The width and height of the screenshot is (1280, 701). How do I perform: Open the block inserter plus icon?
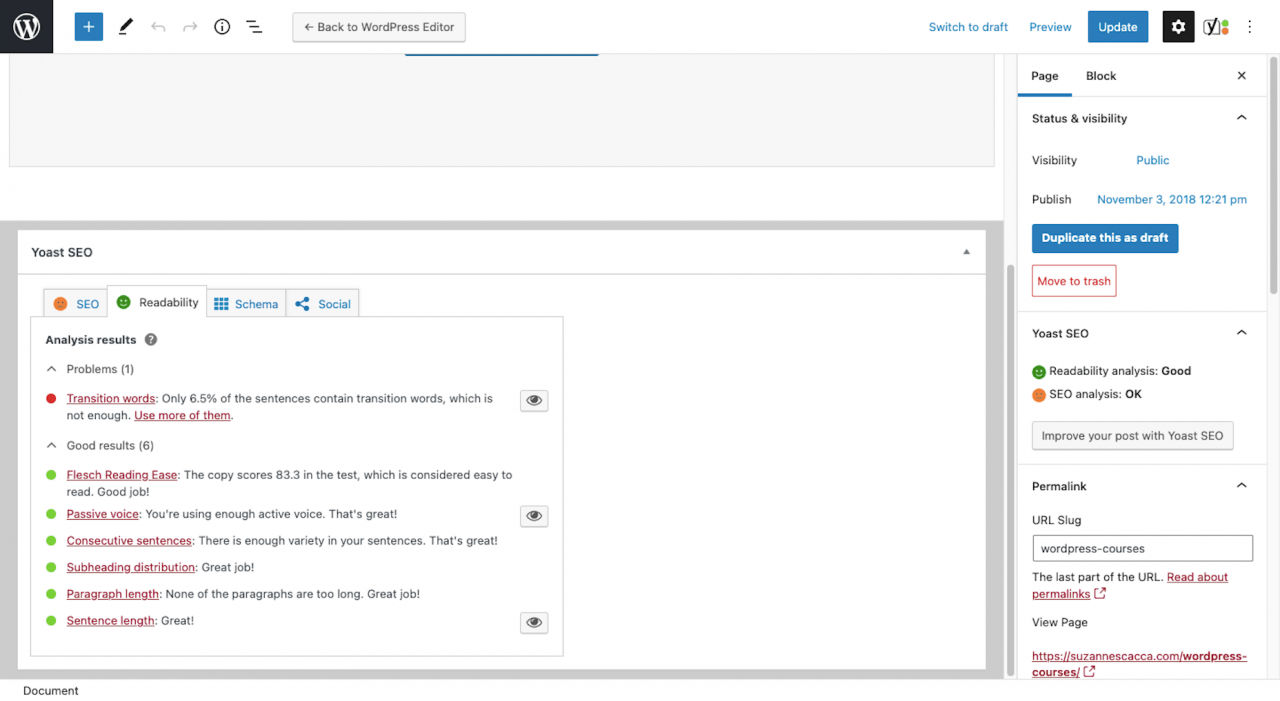tap(88, 26)
